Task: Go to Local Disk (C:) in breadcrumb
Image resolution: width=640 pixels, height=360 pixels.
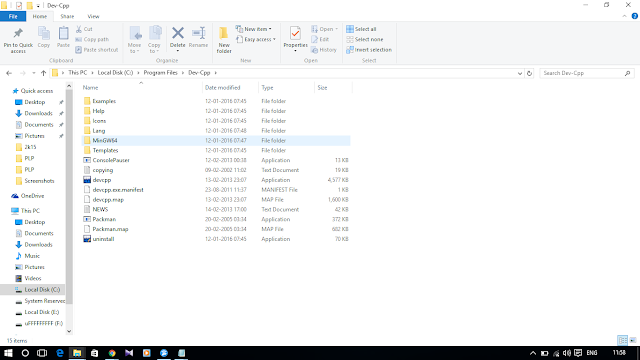Action: (115, 73)
